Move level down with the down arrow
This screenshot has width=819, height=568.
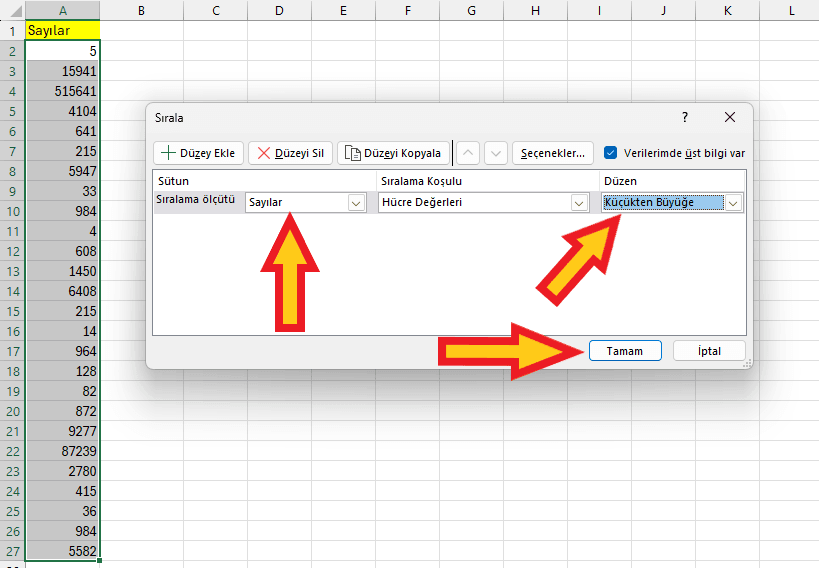click(x=495, y=153)
